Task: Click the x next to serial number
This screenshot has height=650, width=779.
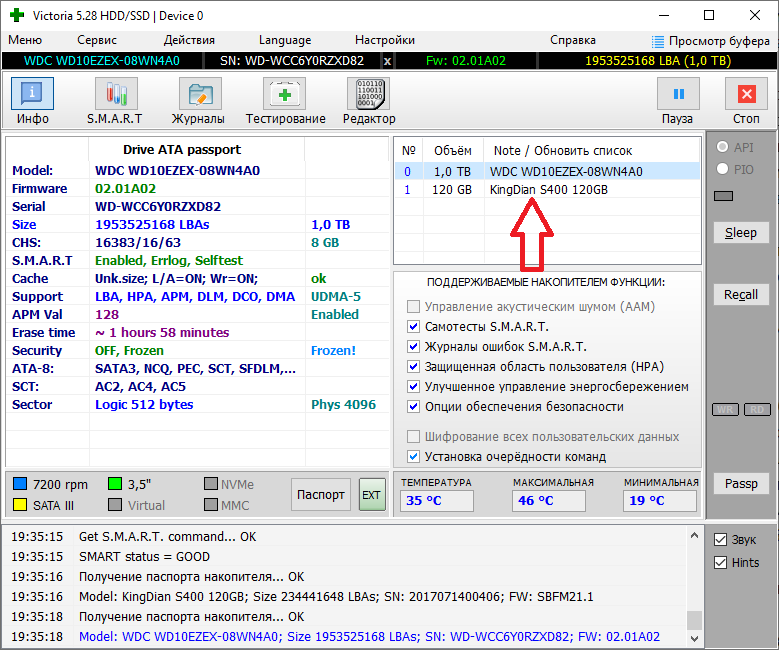Action: click(x=387, y=61)
